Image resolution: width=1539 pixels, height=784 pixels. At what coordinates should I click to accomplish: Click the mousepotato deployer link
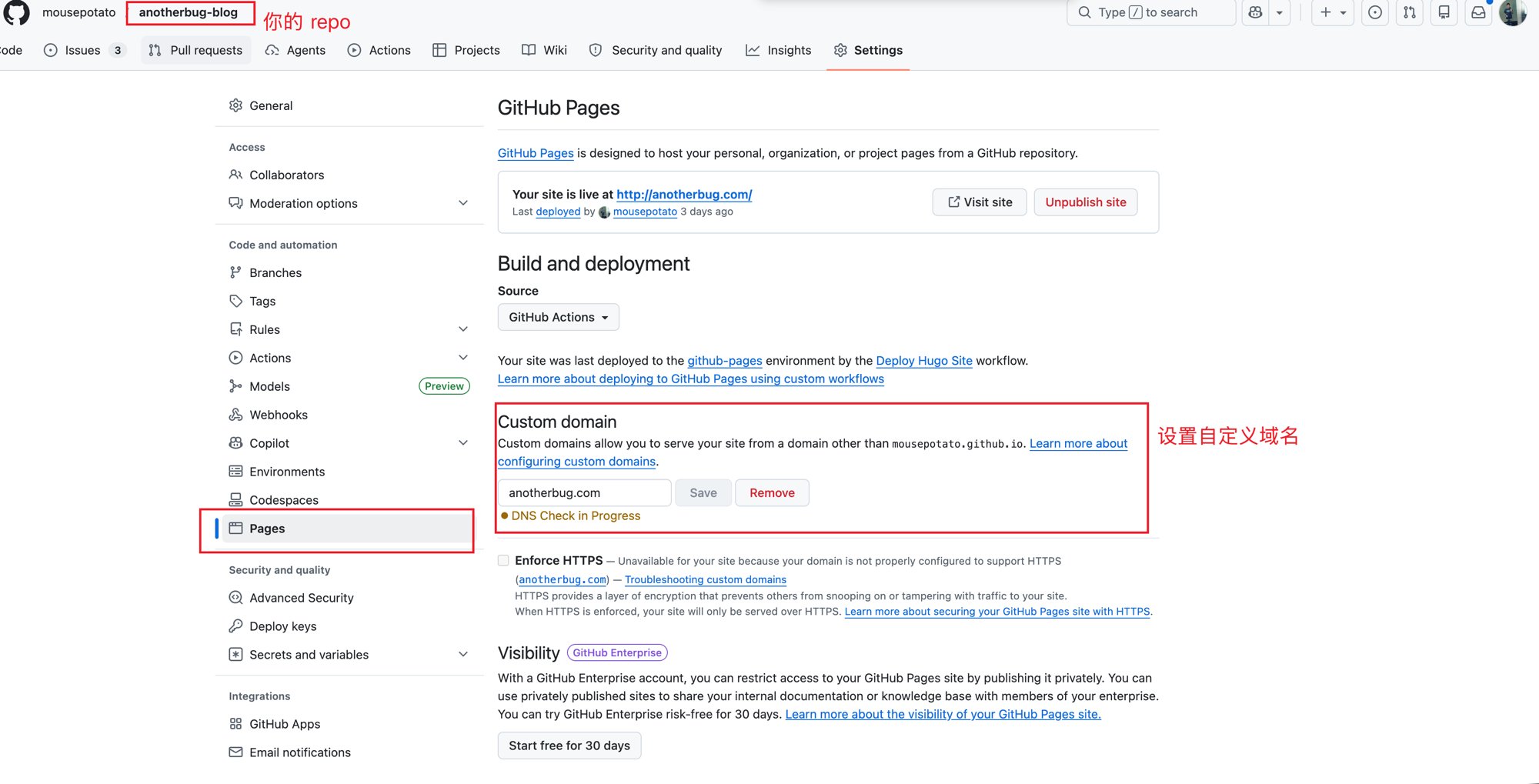[645, 212]
